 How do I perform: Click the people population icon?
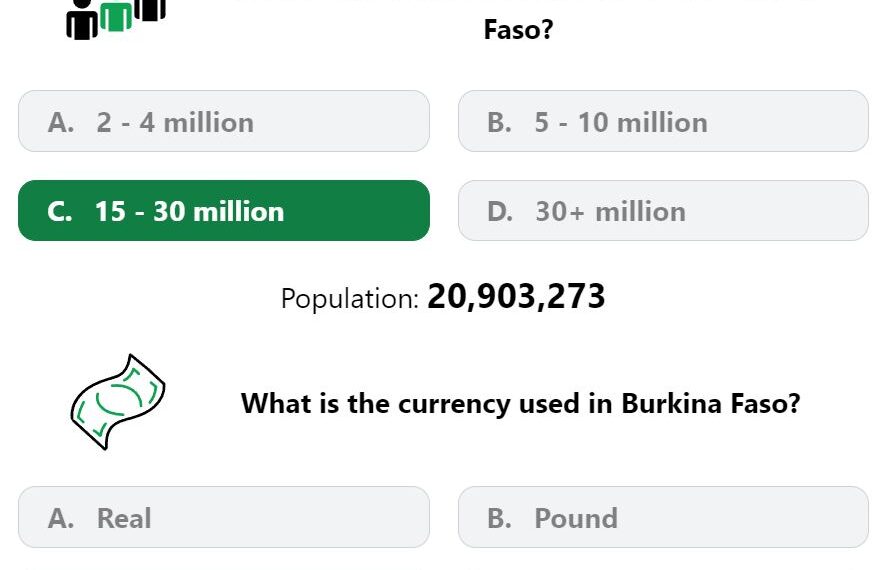click(x=116, y=19)
